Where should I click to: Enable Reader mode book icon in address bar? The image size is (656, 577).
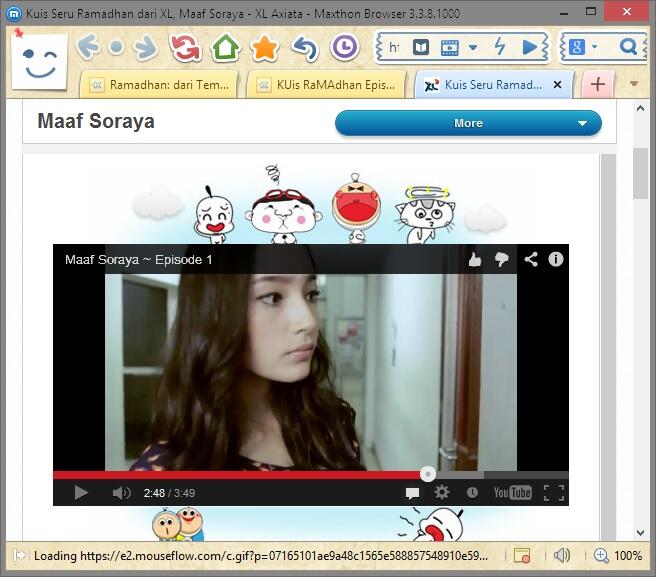(420, 47)
